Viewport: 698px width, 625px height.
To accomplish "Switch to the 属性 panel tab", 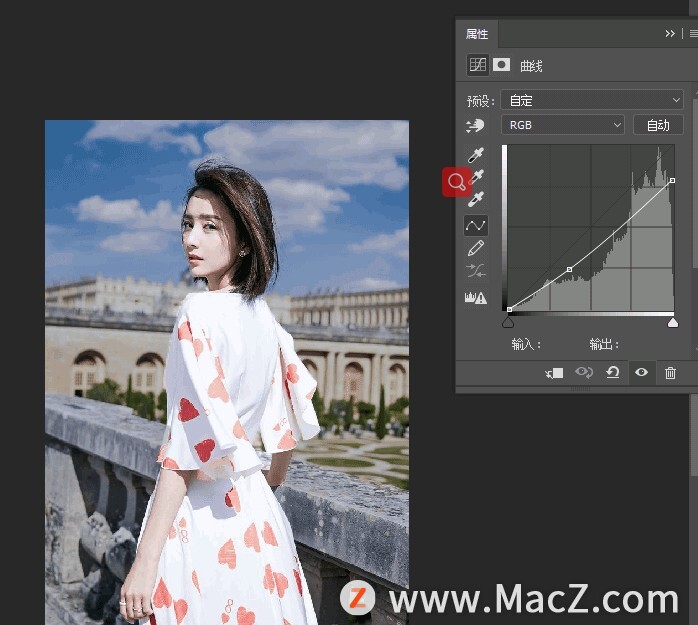I will [477, 34].
